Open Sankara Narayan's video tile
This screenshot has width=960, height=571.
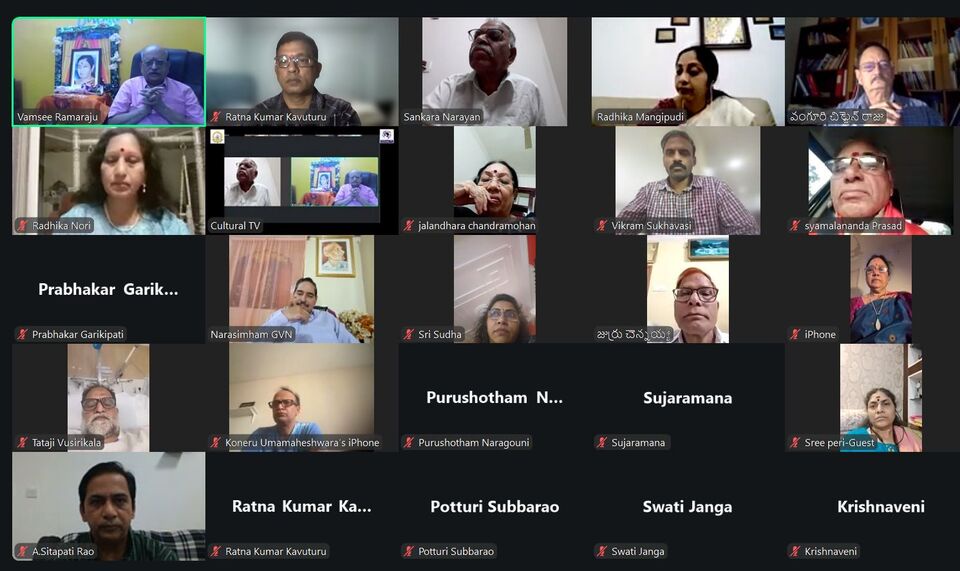pos(495,72)
